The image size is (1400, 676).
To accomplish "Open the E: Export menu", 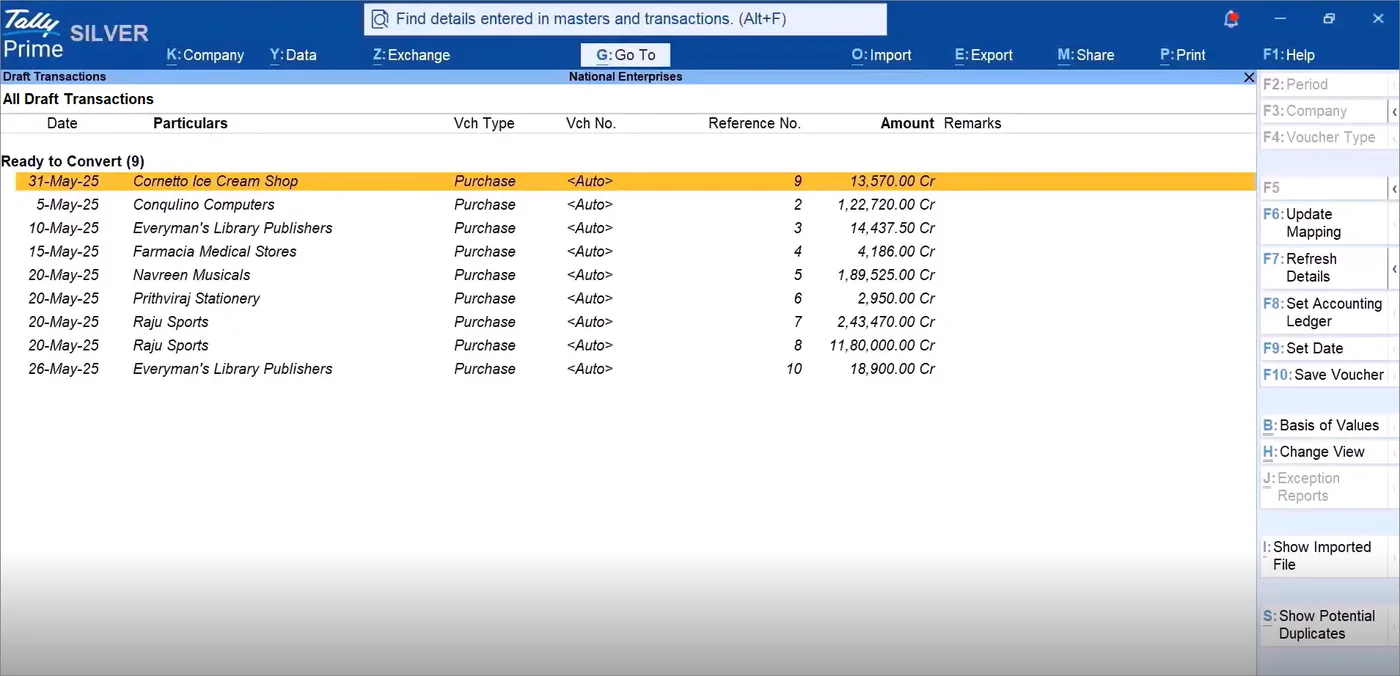I will click(x=983, y=55).
